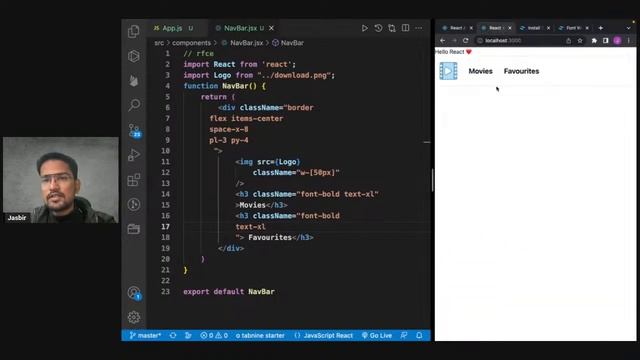The height and width of the screenshot is (360, 640).
Task: Click the export default NavBar code line
Action: [x=229, y=291]
